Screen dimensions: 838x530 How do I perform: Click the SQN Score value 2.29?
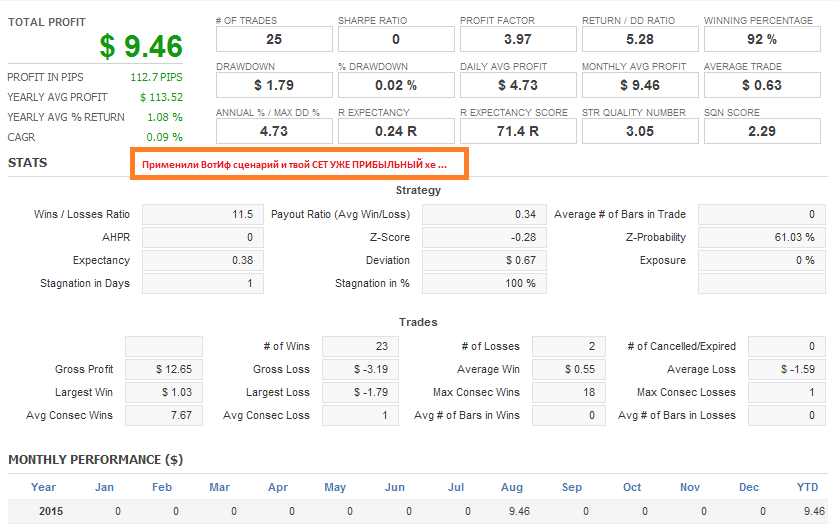762,131
